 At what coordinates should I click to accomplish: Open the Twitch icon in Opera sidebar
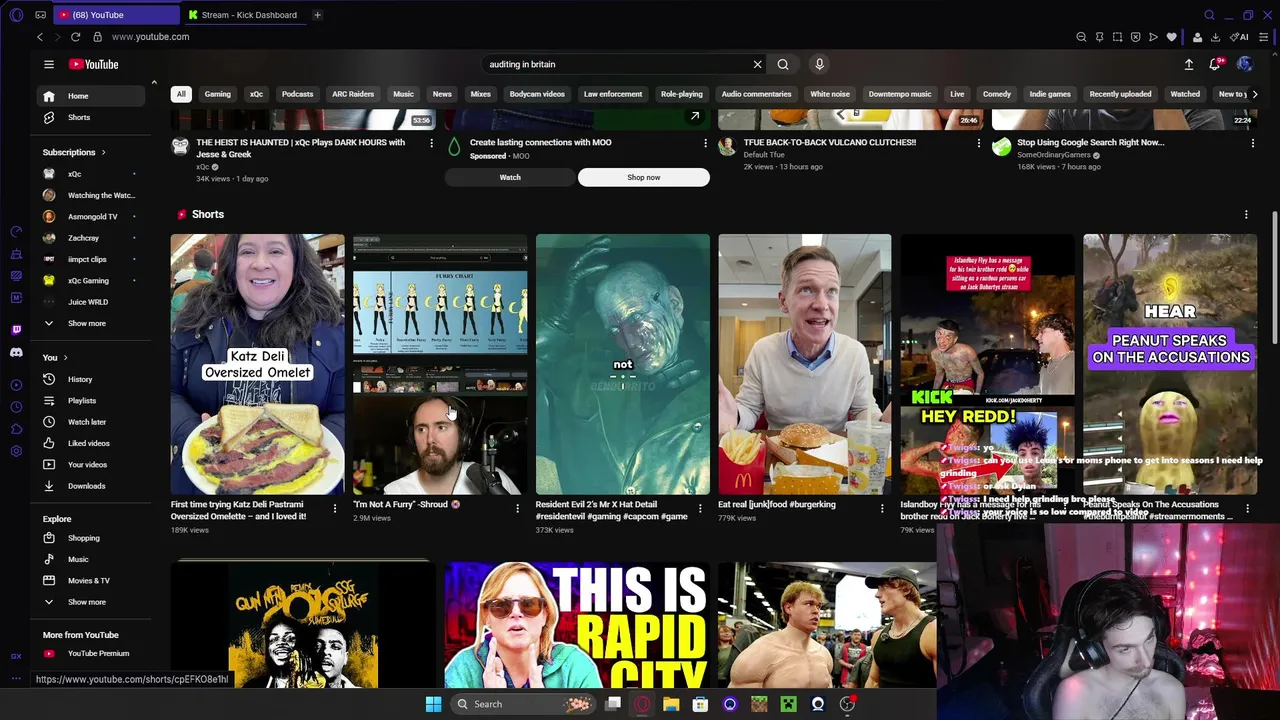16,329
